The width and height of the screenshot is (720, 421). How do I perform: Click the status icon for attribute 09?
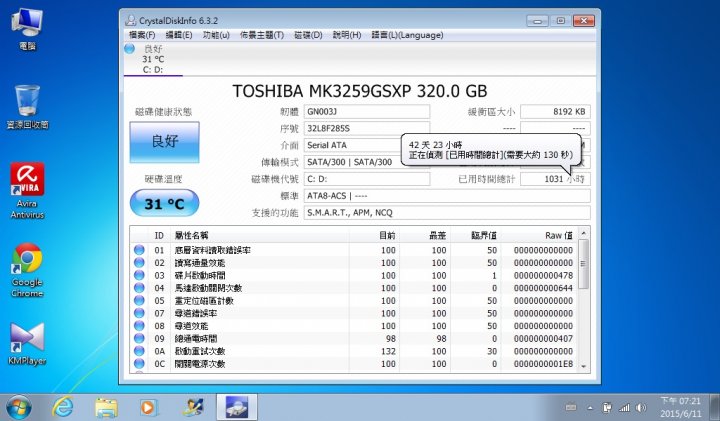(139, 338)
